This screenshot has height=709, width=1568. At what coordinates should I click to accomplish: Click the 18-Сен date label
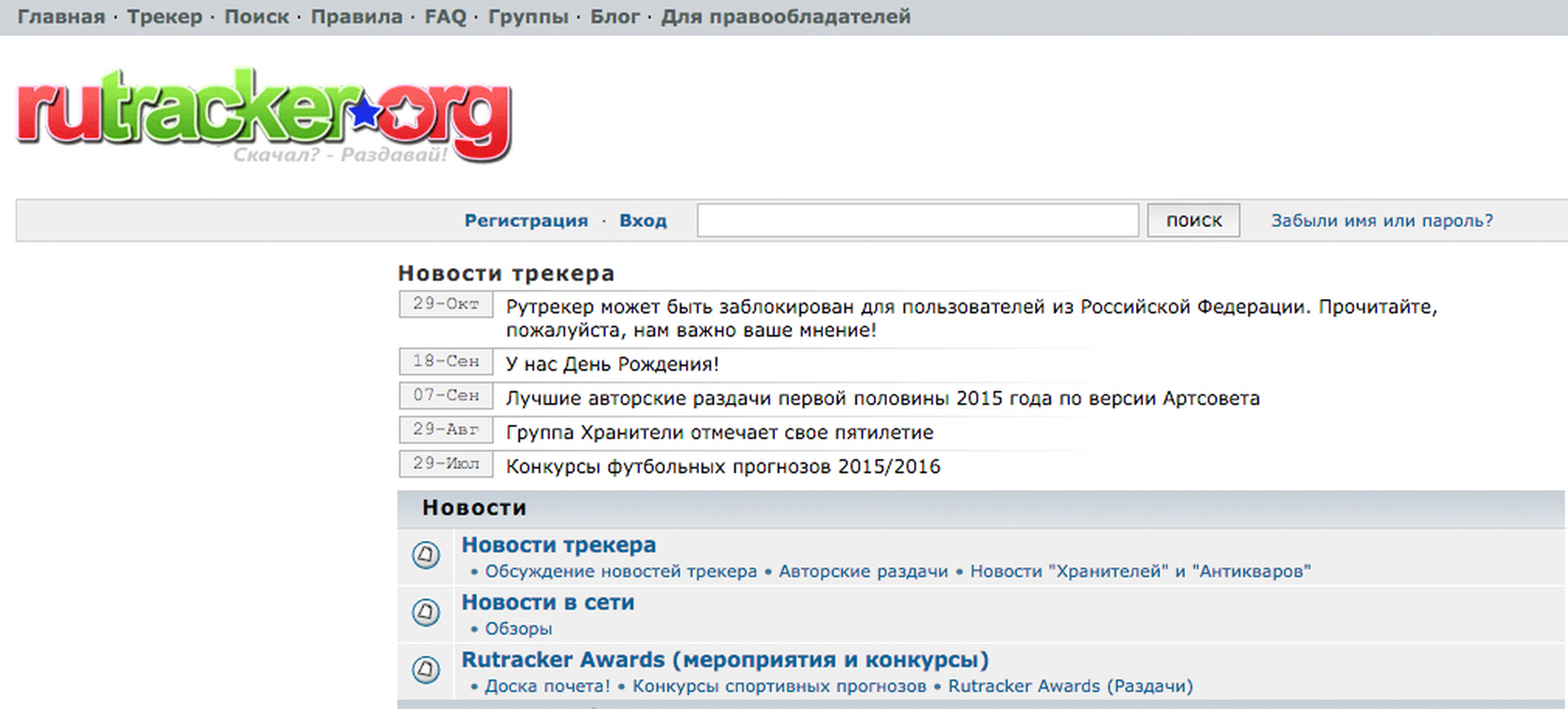(446, 361)
